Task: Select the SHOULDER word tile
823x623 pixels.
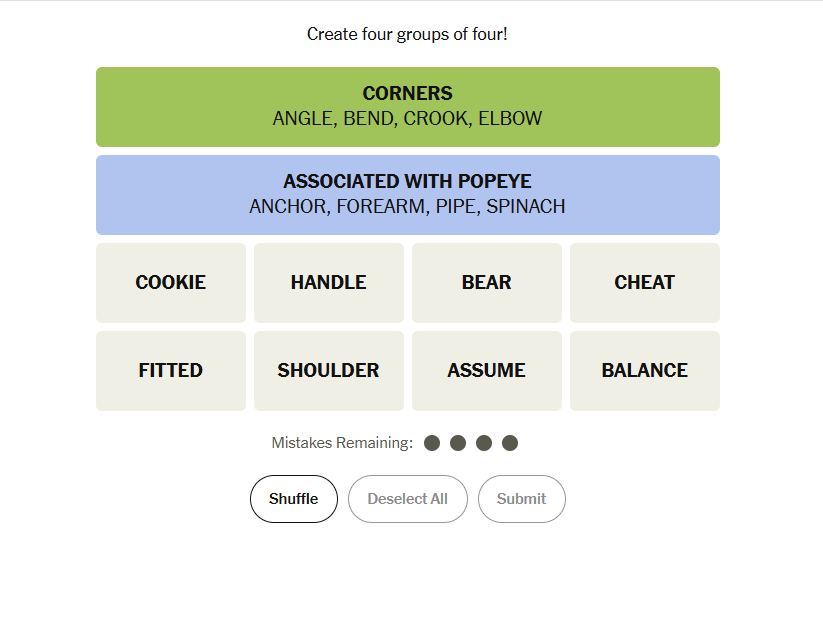Action: point(329,371)
